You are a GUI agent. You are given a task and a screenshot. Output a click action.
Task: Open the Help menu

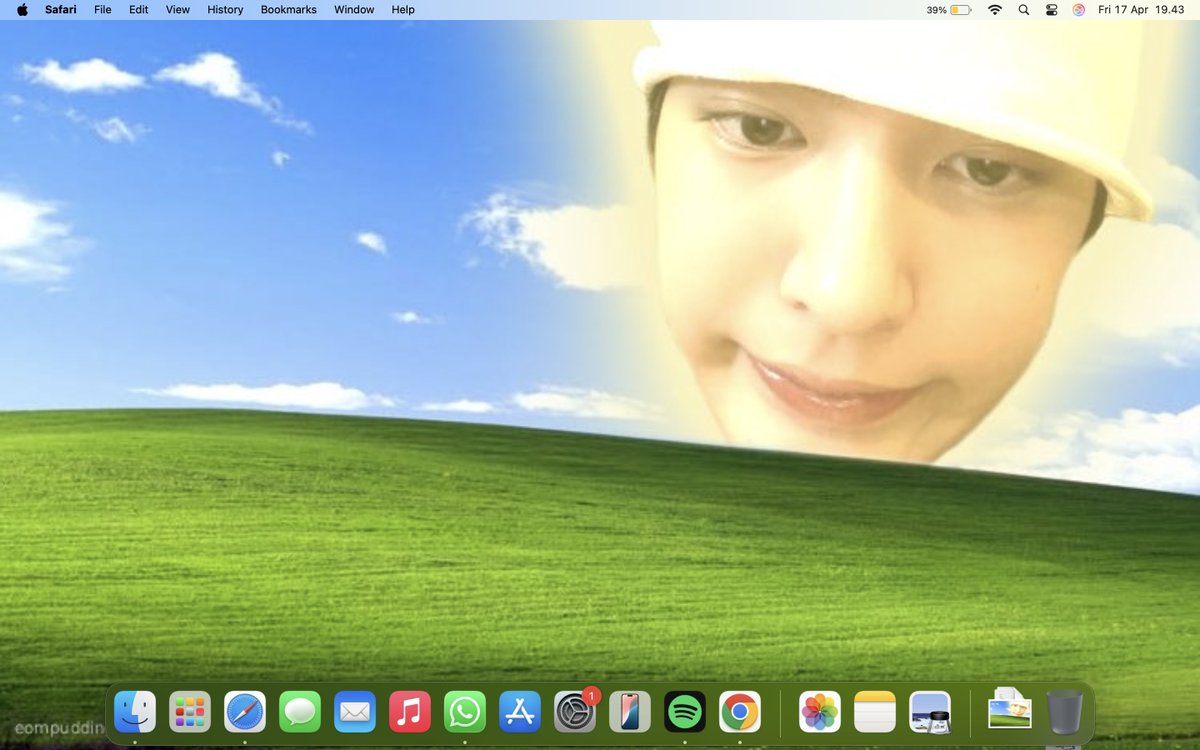[403, 9]
